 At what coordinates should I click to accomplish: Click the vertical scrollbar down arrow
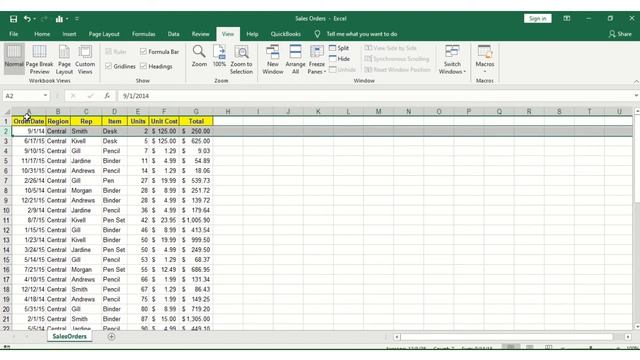tap(637, 327)
